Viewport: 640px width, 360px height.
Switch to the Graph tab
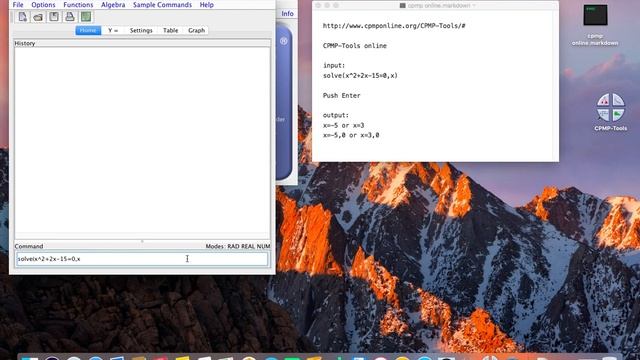[x=197, y=31]
